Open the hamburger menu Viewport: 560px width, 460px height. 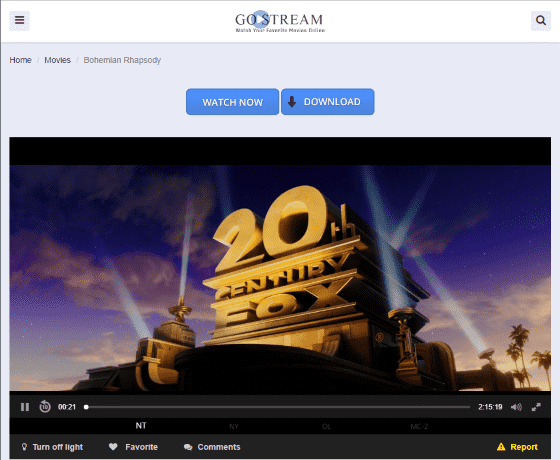pos(19,20)
